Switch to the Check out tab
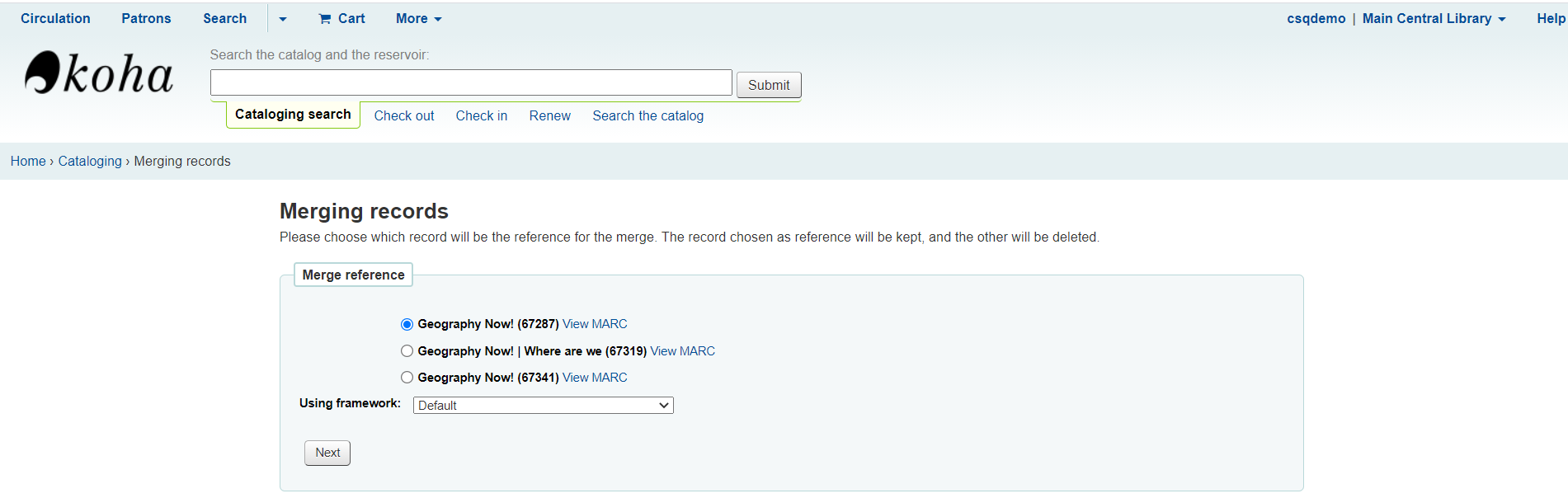 (404, 115)
